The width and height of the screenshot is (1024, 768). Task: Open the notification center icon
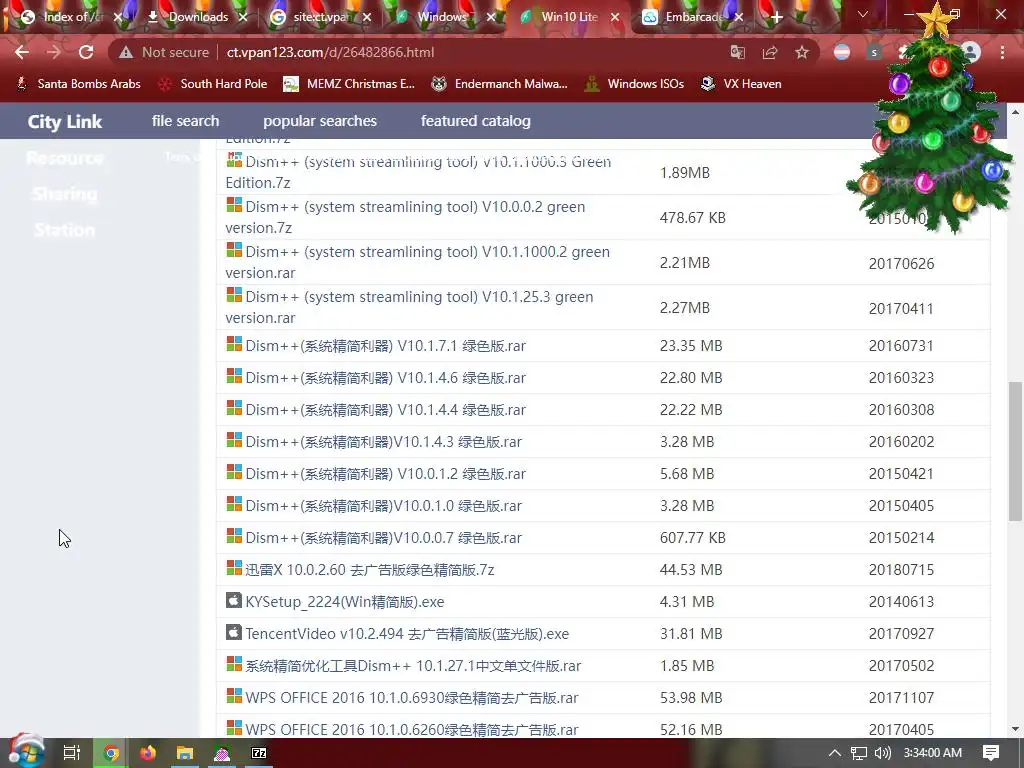(x=991, y=753)
